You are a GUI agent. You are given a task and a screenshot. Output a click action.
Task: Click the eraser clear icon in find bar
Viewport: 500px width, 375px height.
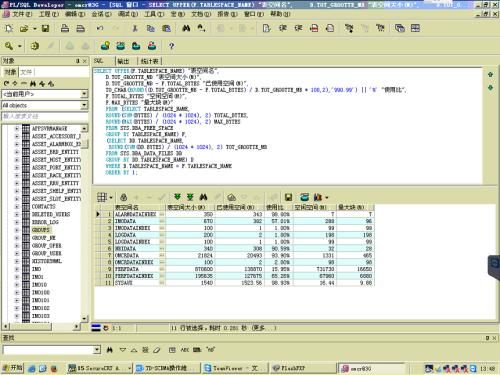(157, 350)
